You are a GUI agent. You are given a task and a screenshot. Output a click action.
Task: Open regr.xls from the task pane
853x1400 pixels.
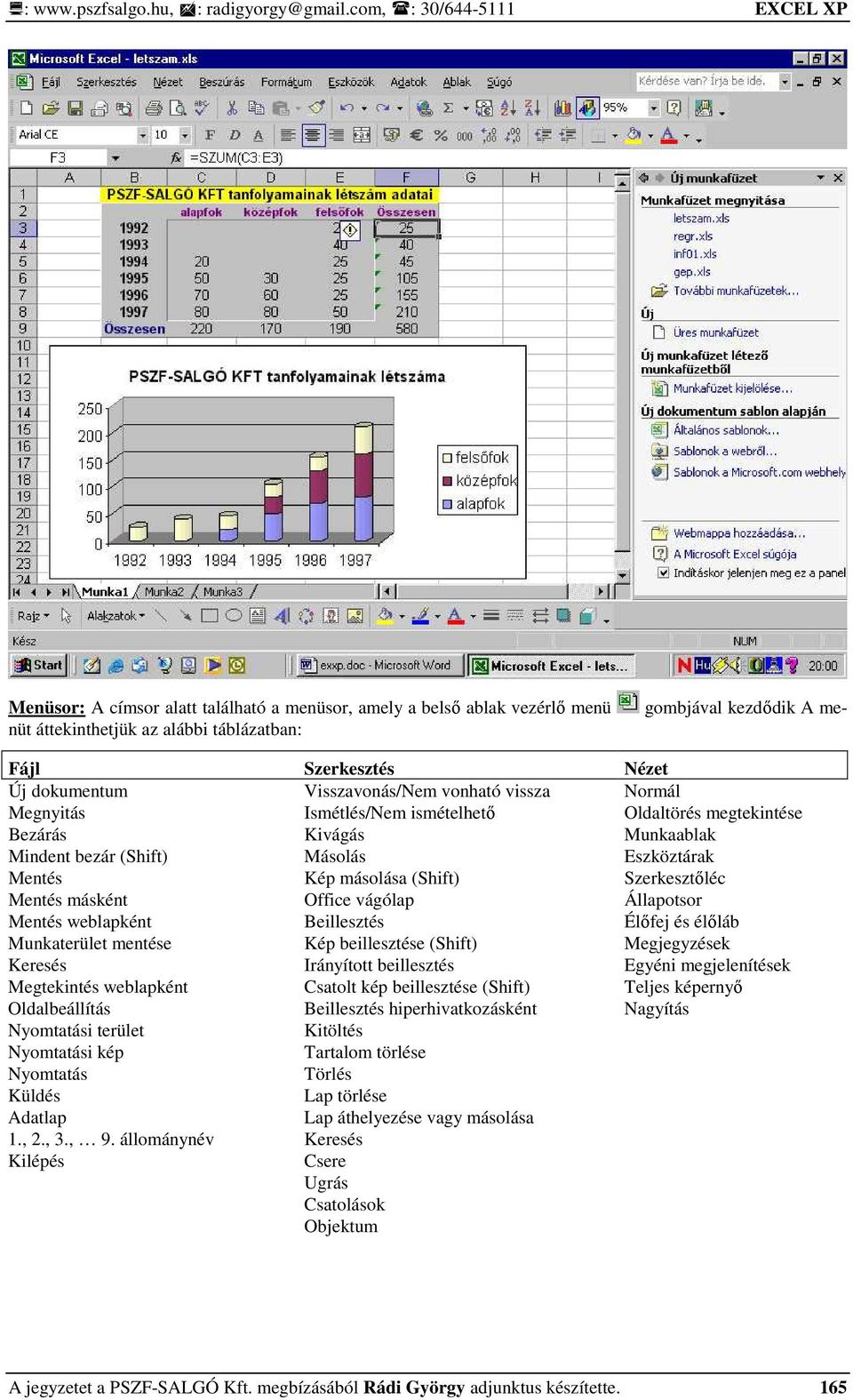click(693, 236)
